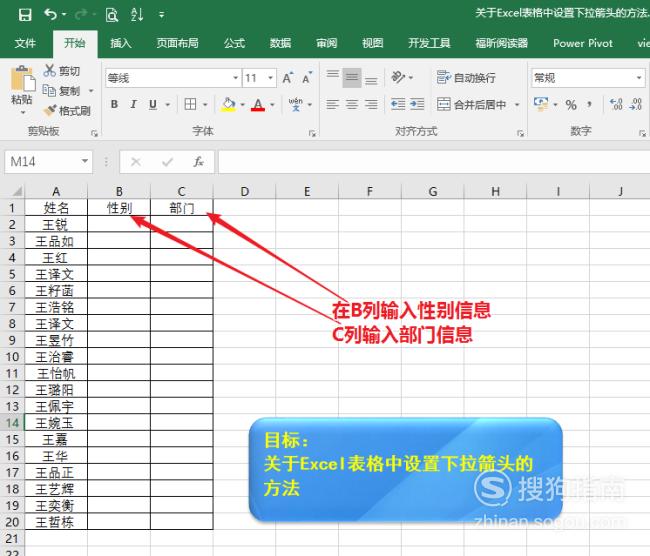Image resolution: width=650 pixels, height=556 pixels.
Task: Click the Decrease Indent icon
Action: pos(398,104)
